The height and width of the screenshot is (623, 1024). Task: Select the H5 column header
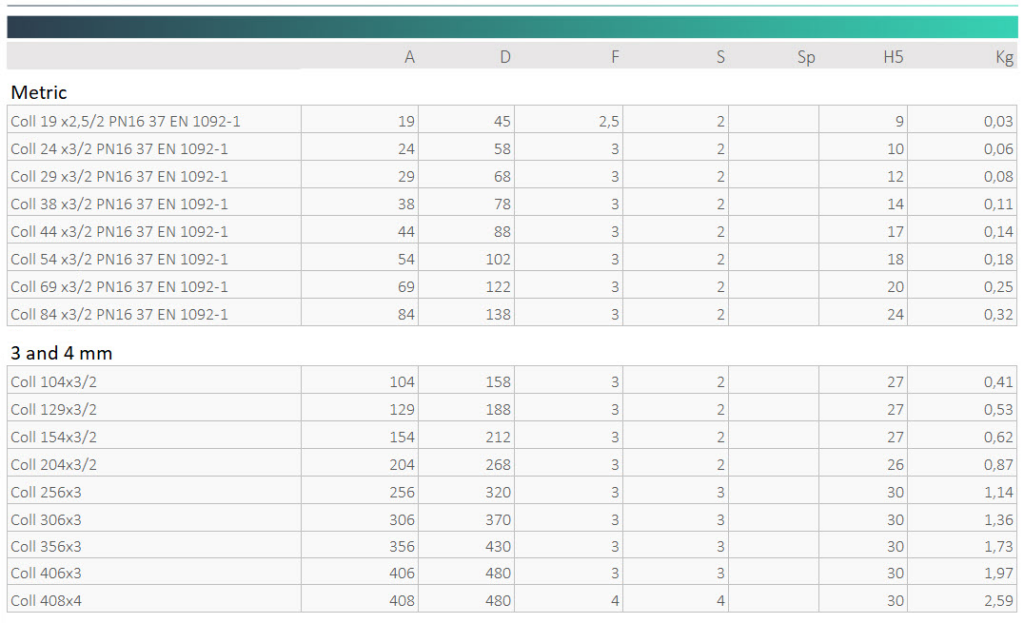tap(893, 57)
